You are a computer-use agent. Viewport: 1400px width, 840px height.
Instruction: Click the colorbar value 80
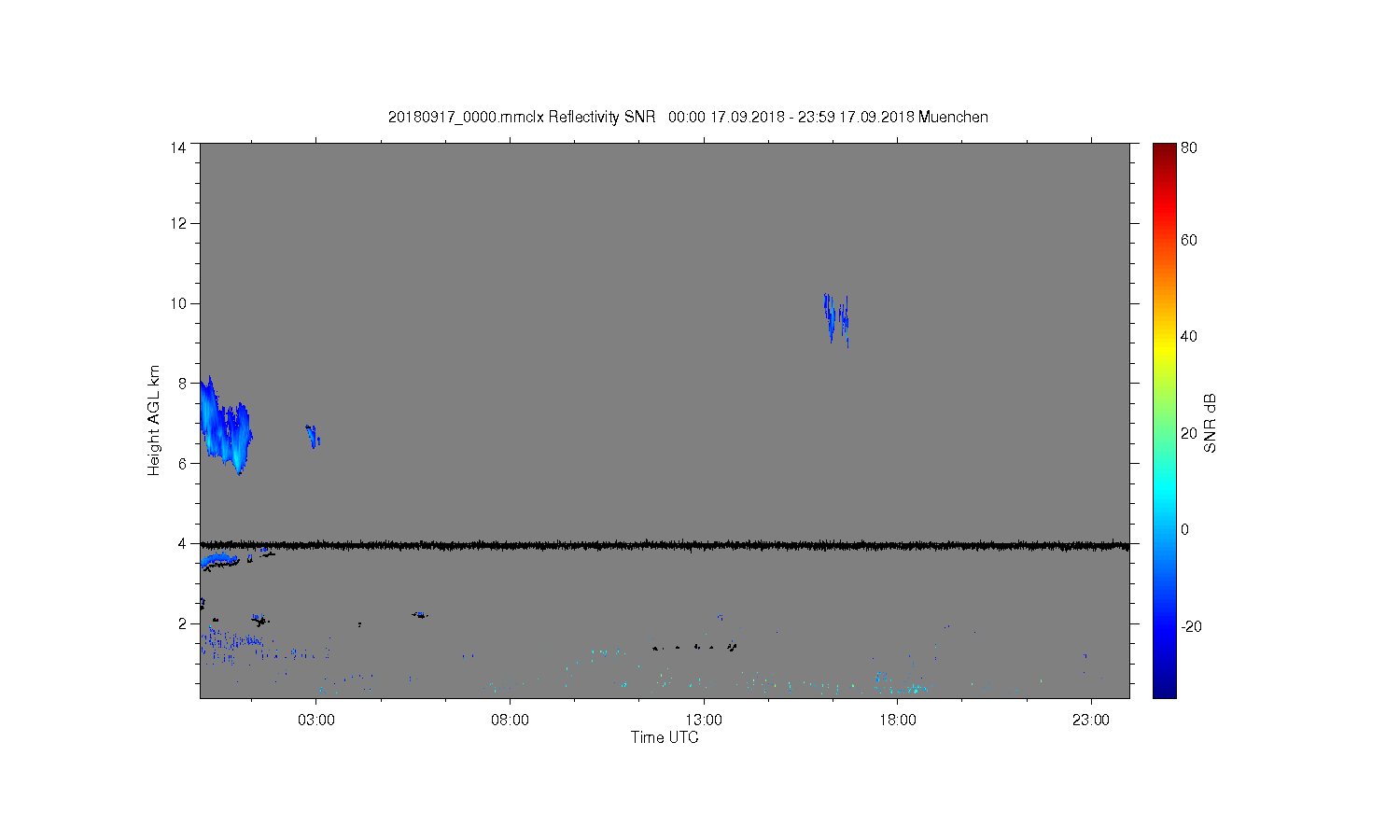[1189, 147]
